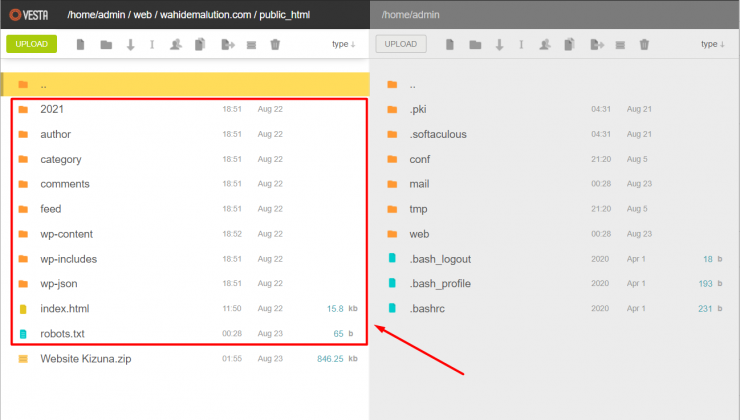Click the wp-content folder icon
Screen dimensions: 740x420
pyautogui.click(x=23, y=234)
